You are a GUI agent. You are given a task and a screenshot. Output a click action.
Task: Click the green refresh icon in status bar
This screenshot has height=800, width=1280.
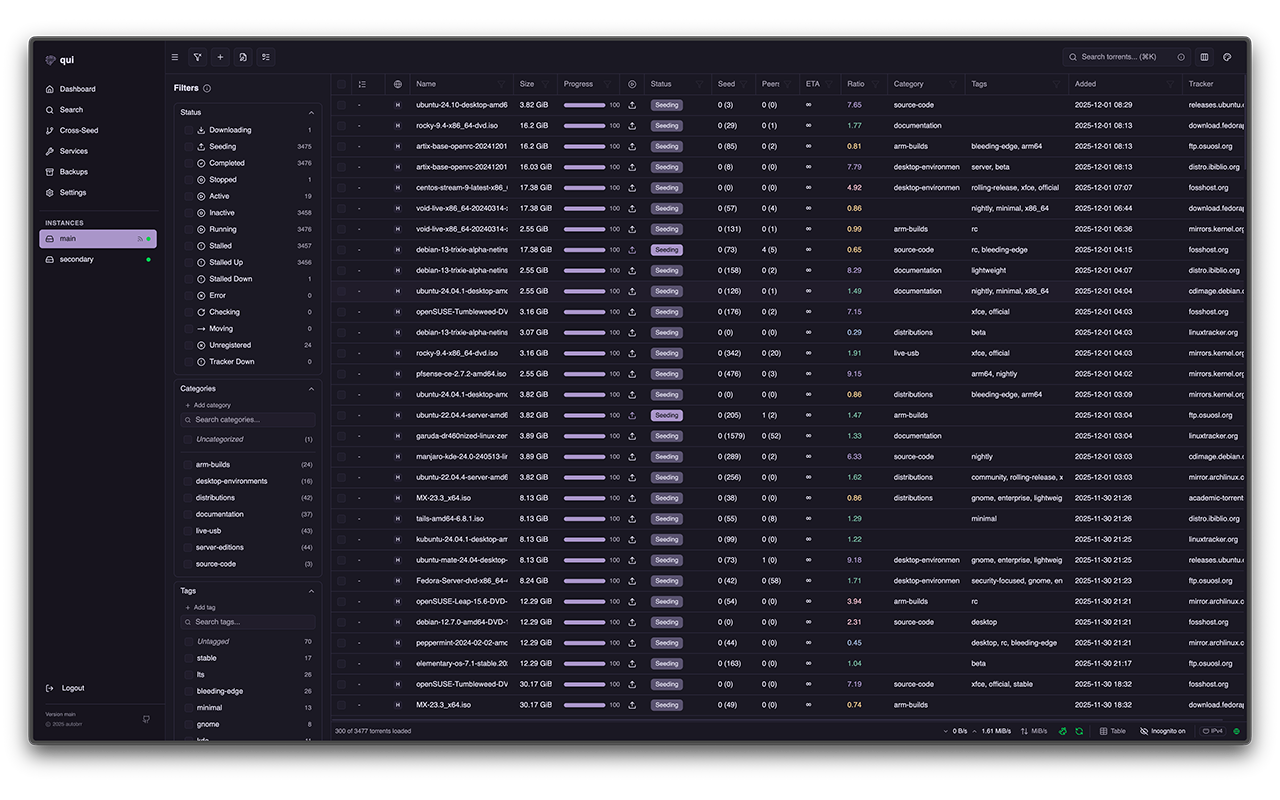click(x=1079, y=731)
